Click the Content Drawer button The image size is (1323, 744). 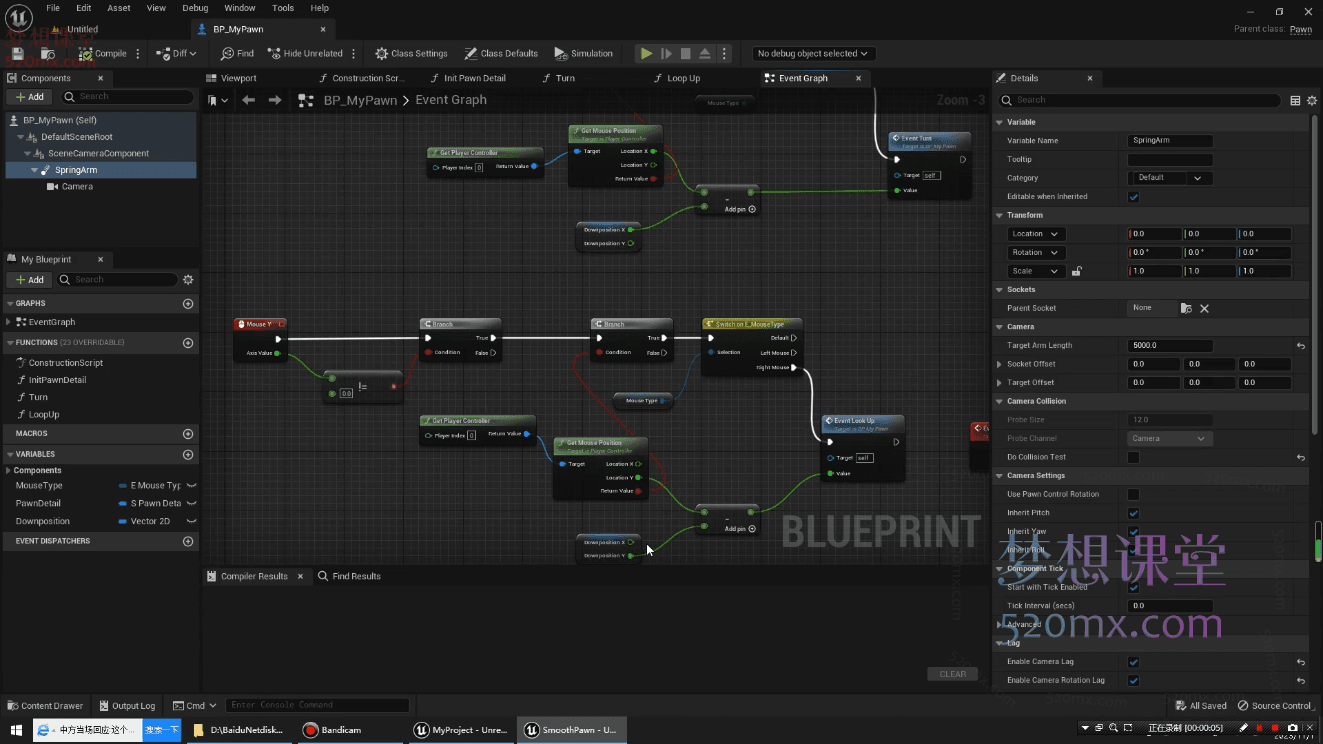point(45,706)
